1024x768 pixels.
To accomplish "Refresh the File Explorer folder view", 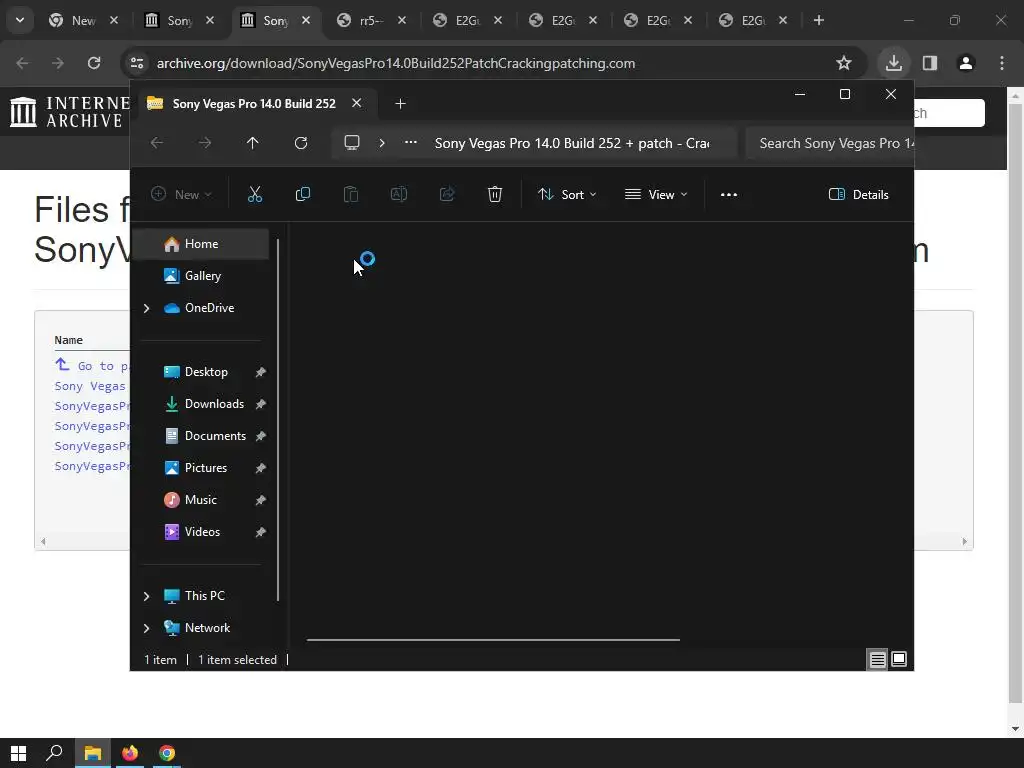I will point(300,143).
